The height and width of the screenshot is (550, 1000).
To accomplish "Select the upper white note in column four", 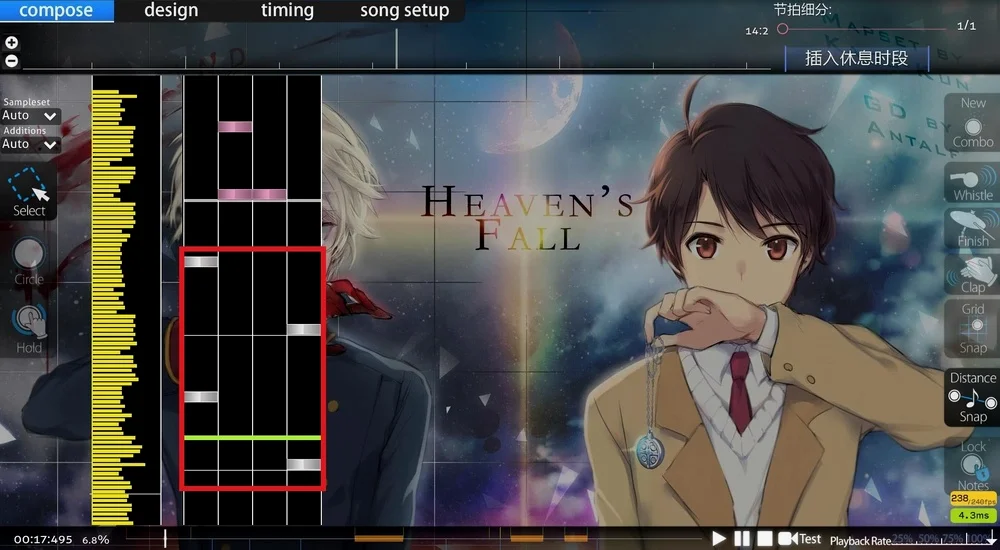I will [x=304, y=329].
